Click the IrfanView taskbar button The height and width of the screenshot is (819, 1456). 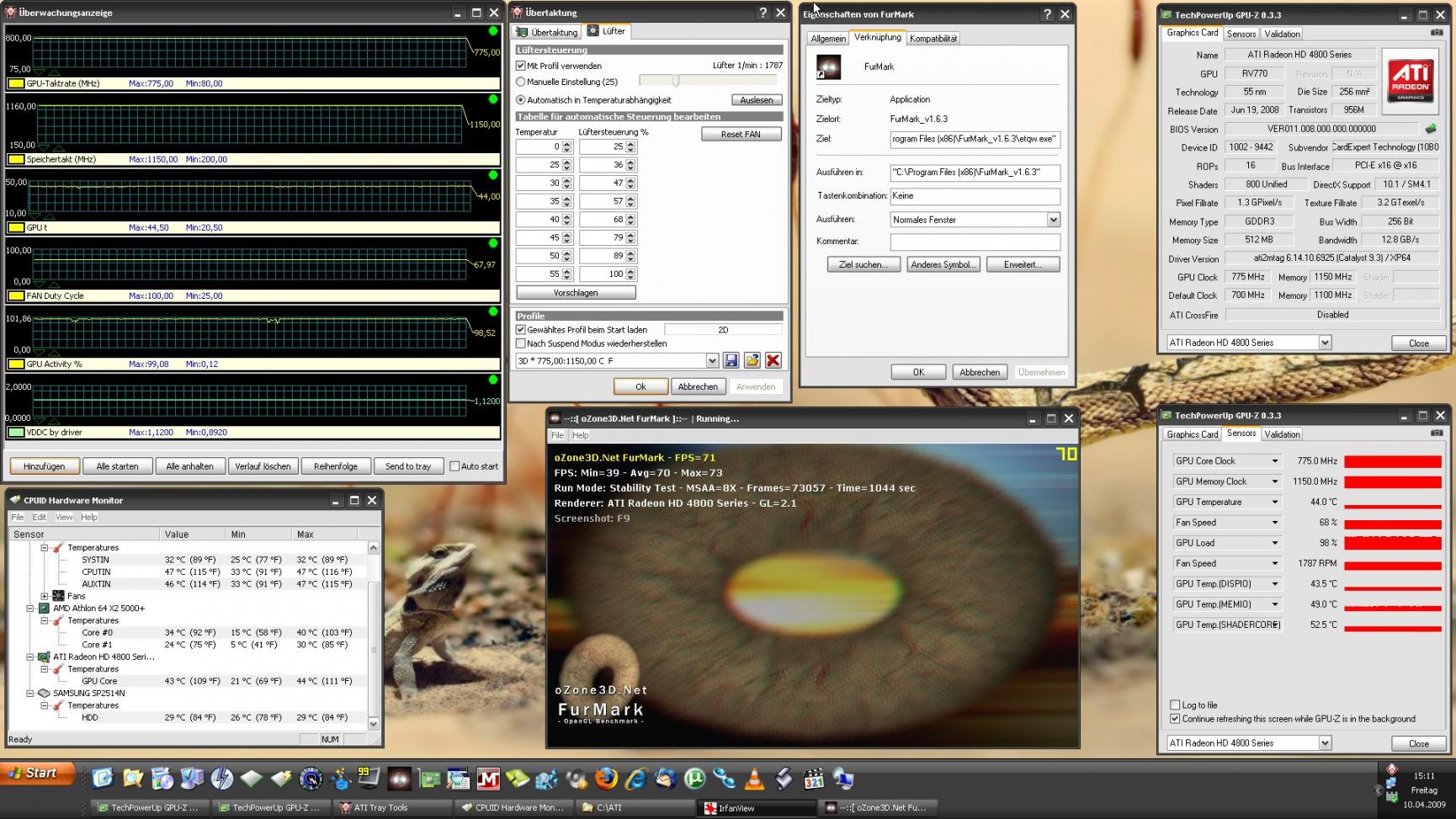(757, 808)
